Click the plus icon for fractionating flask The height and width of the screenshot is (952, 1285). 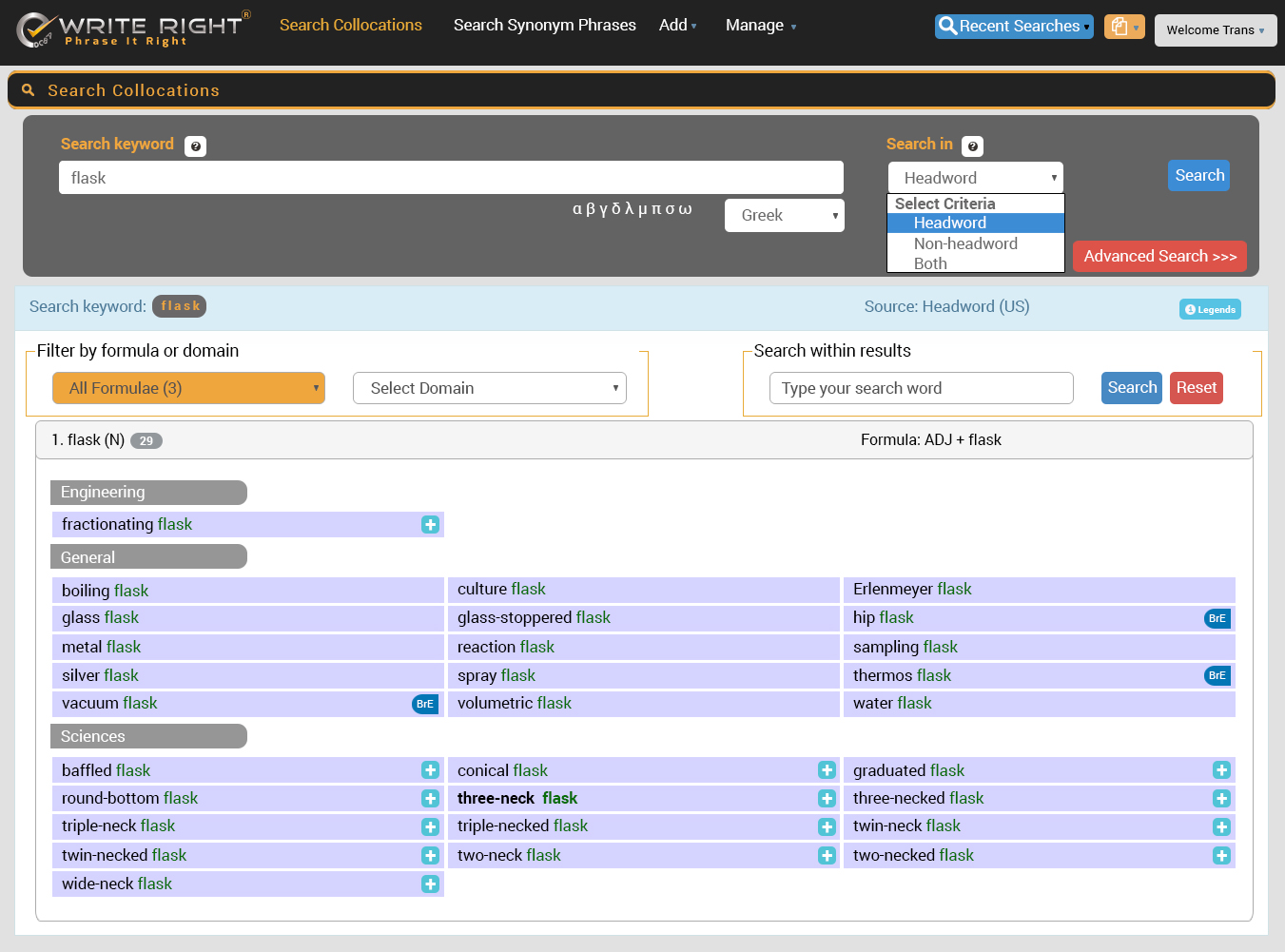pos(430,525)
